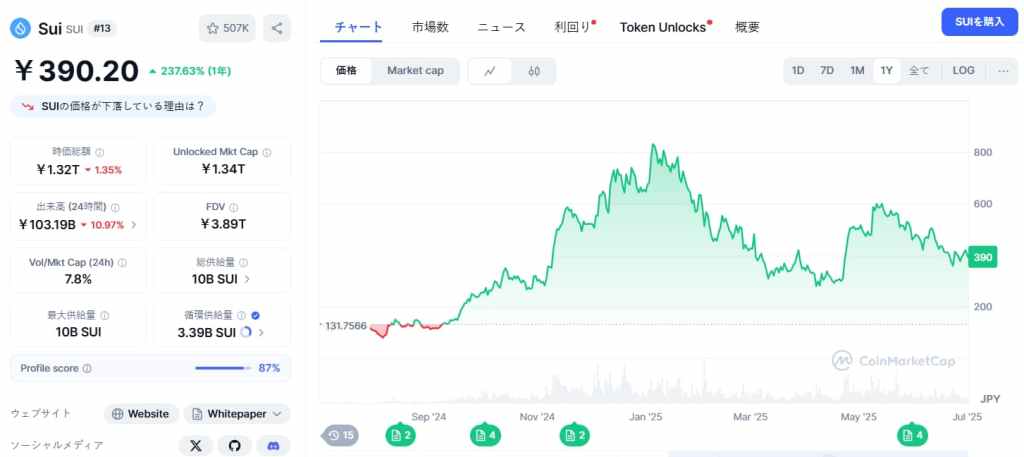Open the ニュース tab
The image size is (1024, 457).
pyautogui.click(x=501, y=27)
